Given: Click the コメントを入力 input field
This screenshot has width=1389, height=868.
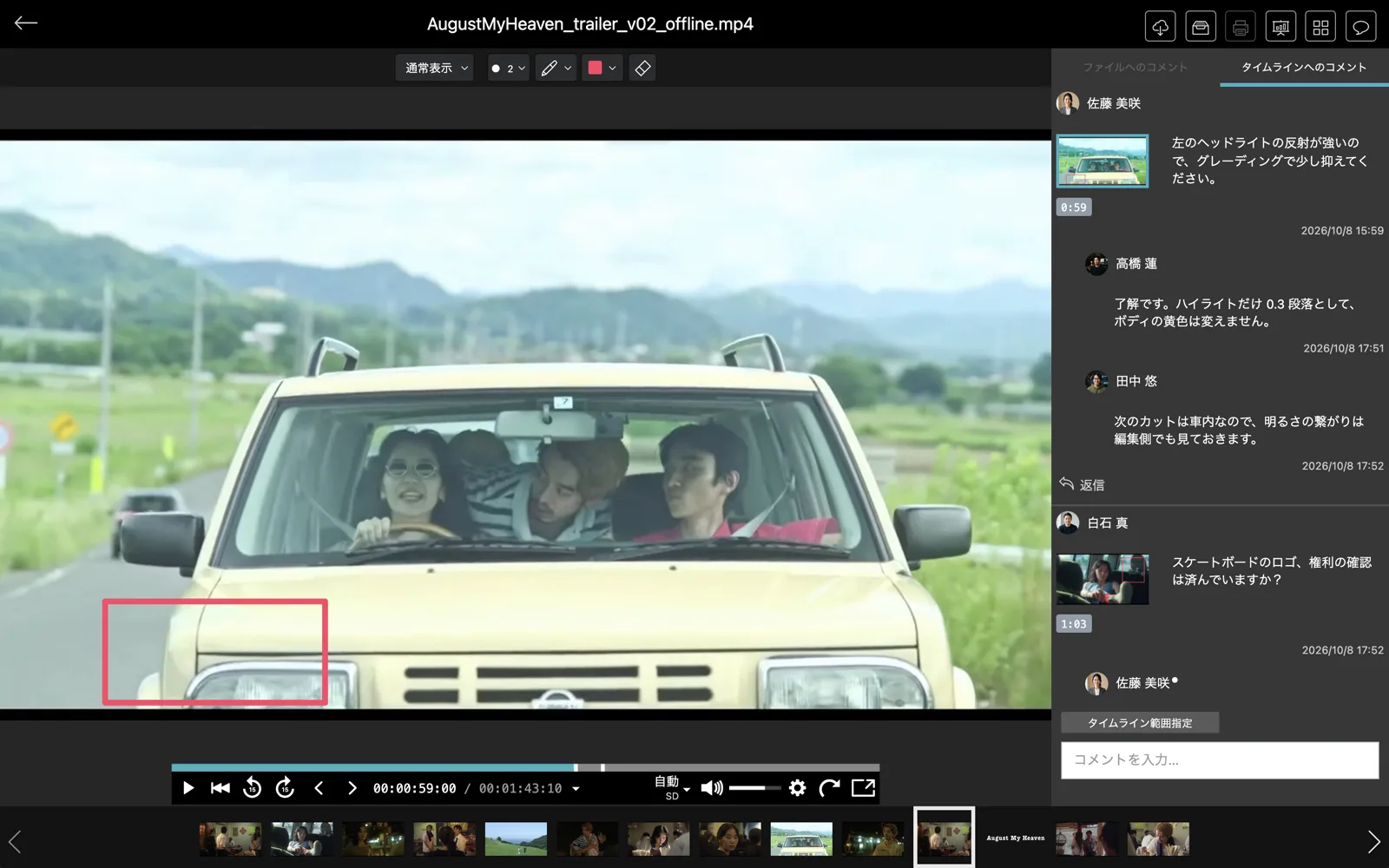Looking at the screenshot, I should pyautogui.click(x=1220, y=759).
